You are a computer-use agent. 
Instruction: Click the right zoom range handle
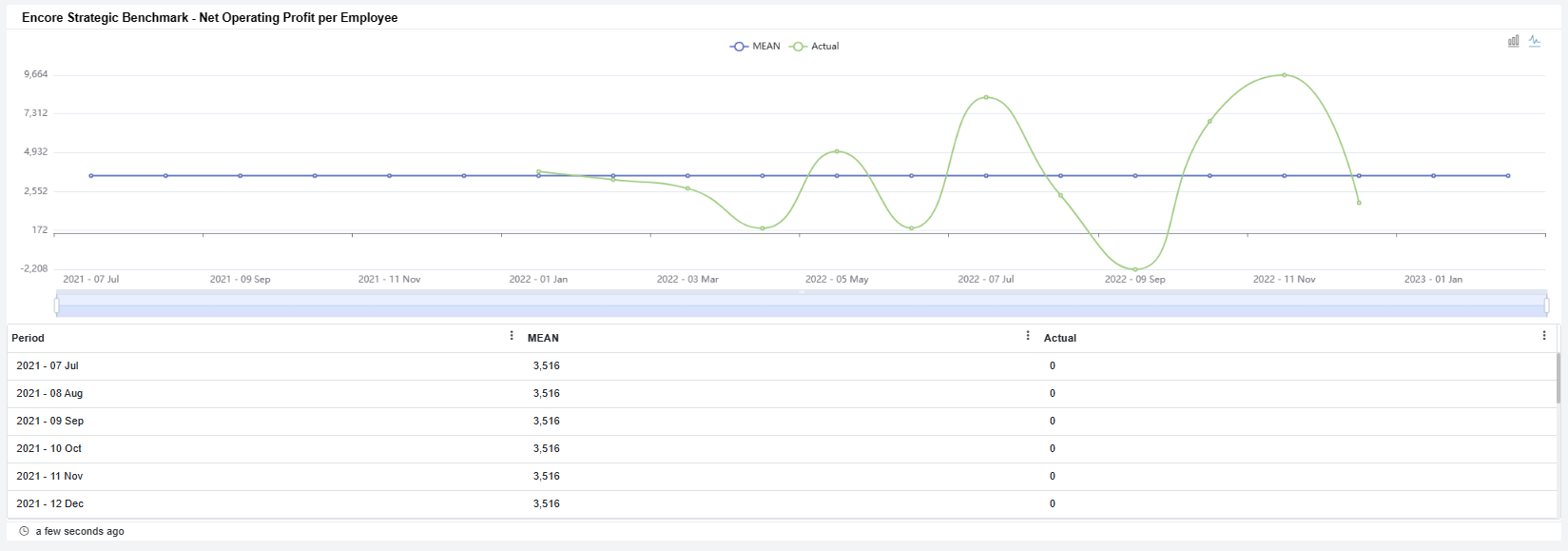click(1546, 305)
